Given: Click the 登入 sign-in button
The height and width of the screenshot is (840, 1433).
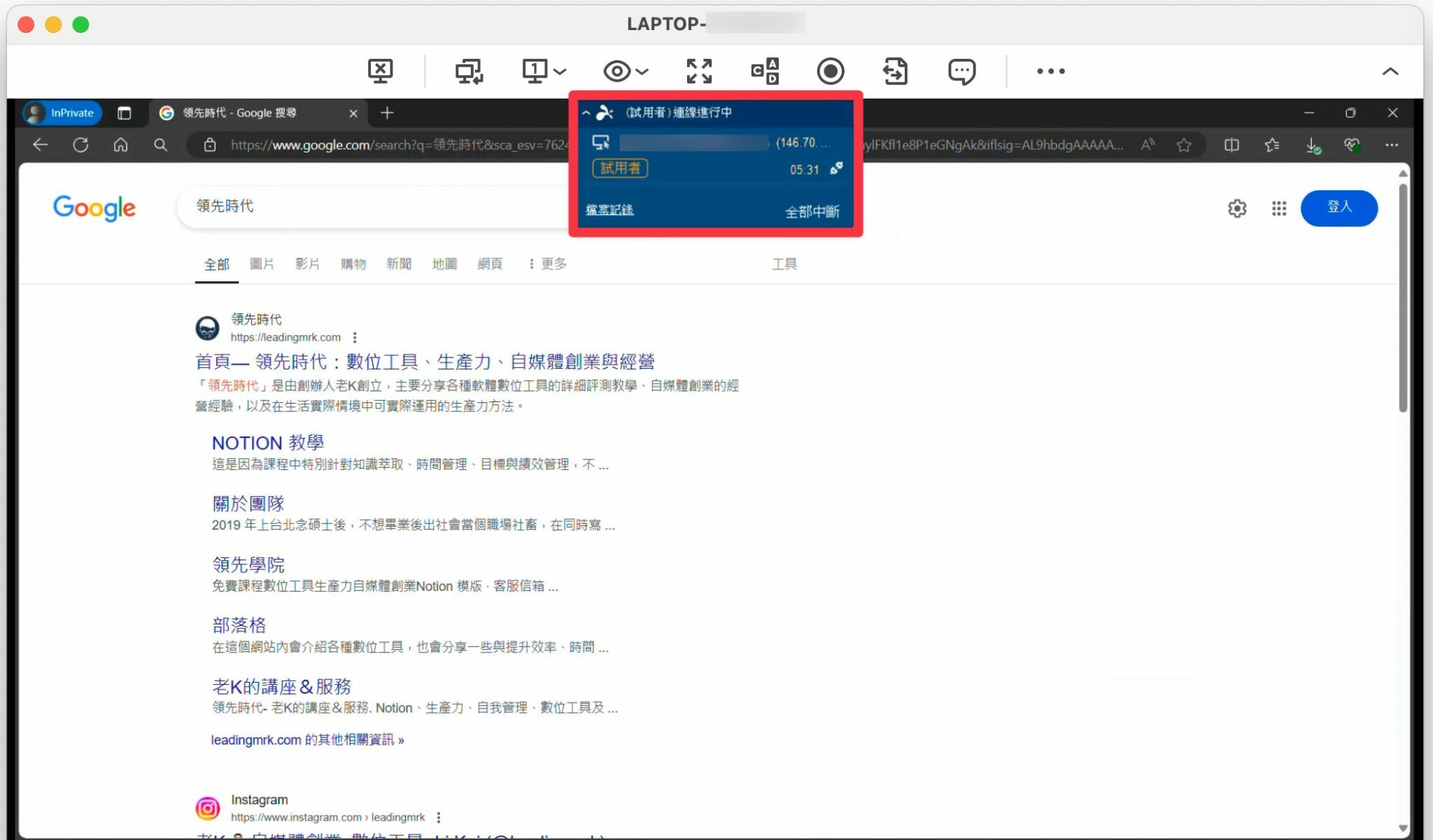Looking at the screenshot, I should coord(1339,208).
